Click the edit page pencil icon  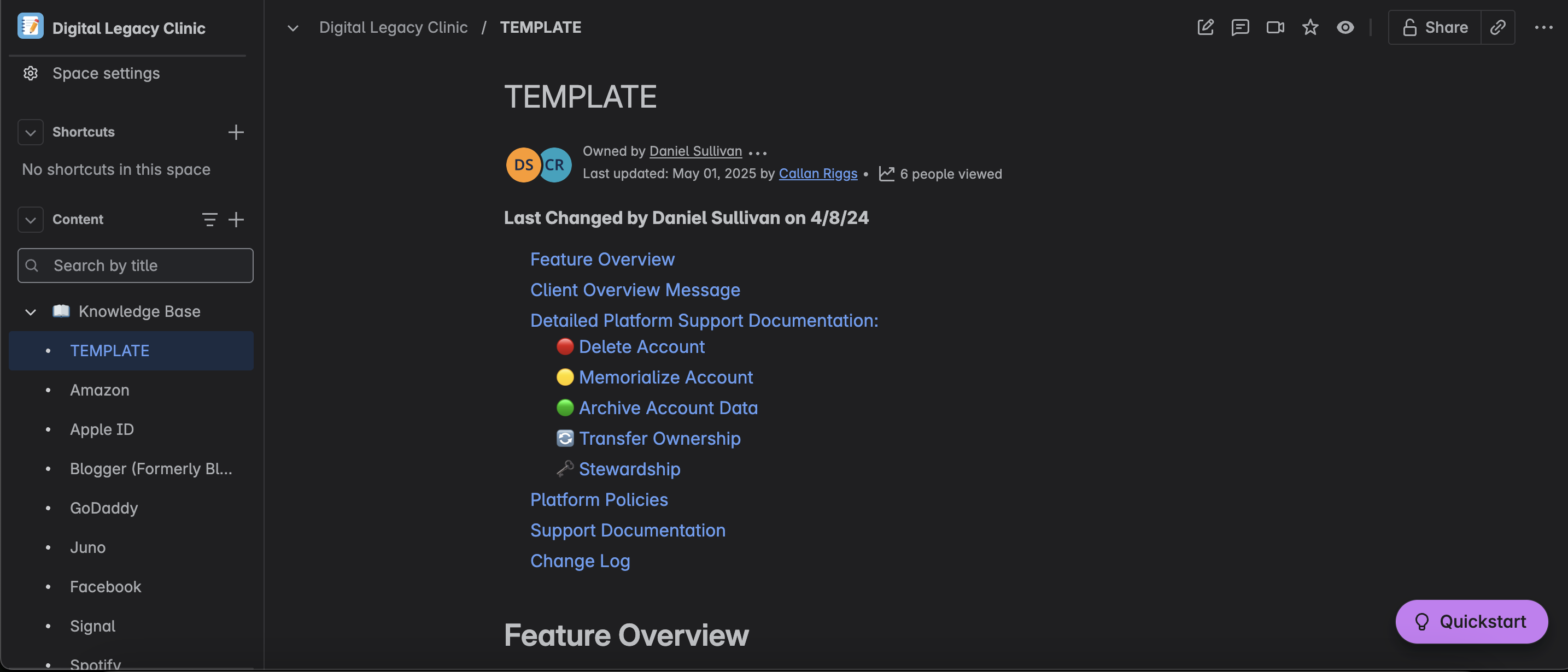coord(1205,27)
